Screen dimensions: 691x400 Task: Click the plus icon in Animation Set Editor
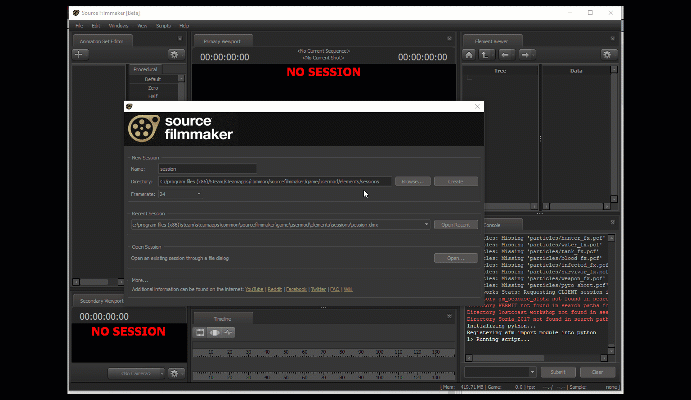pyautogui.click(x=79, y=55)
